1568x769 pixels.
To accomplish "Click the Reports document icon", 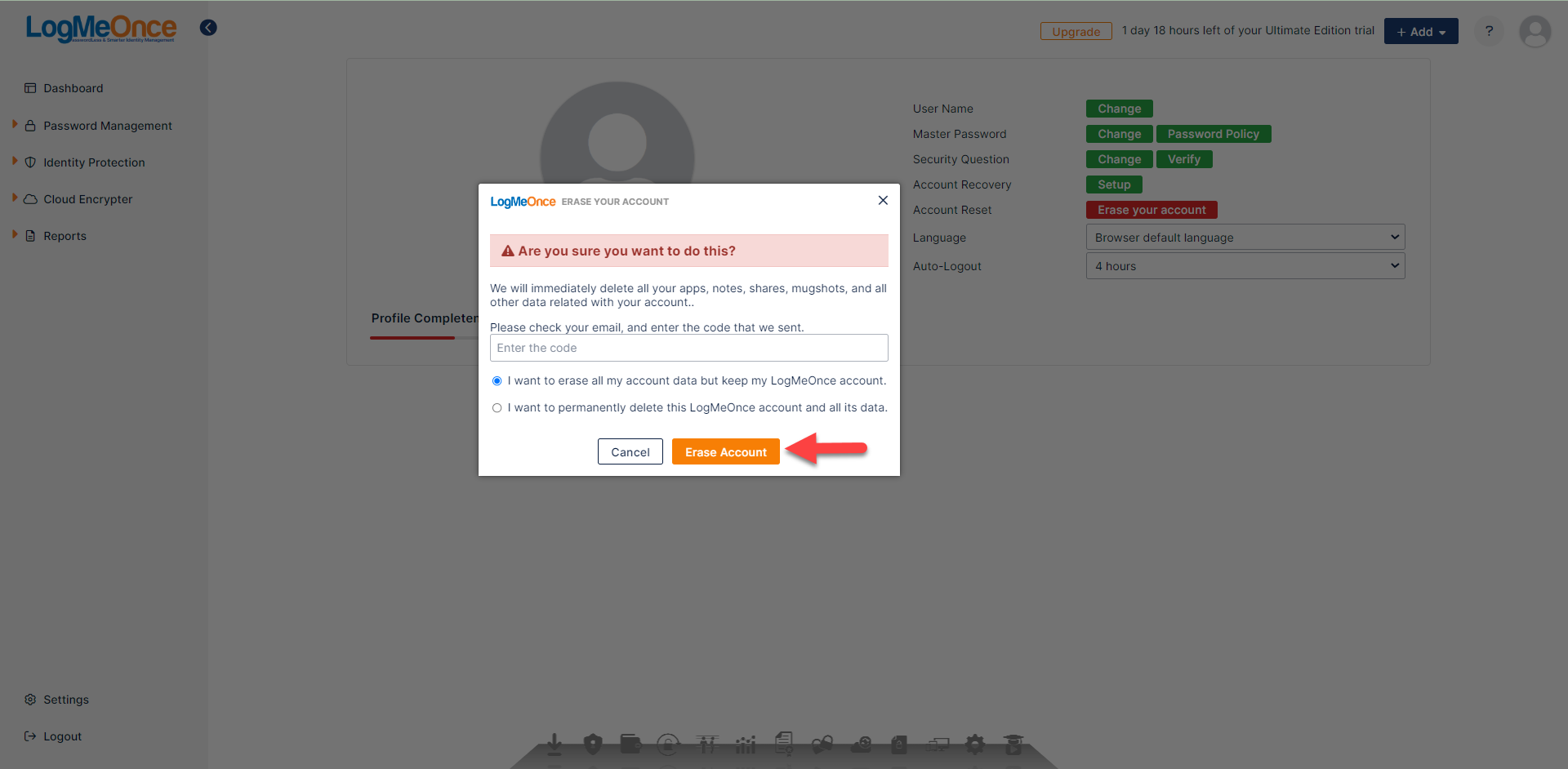I will pos(30,236).
